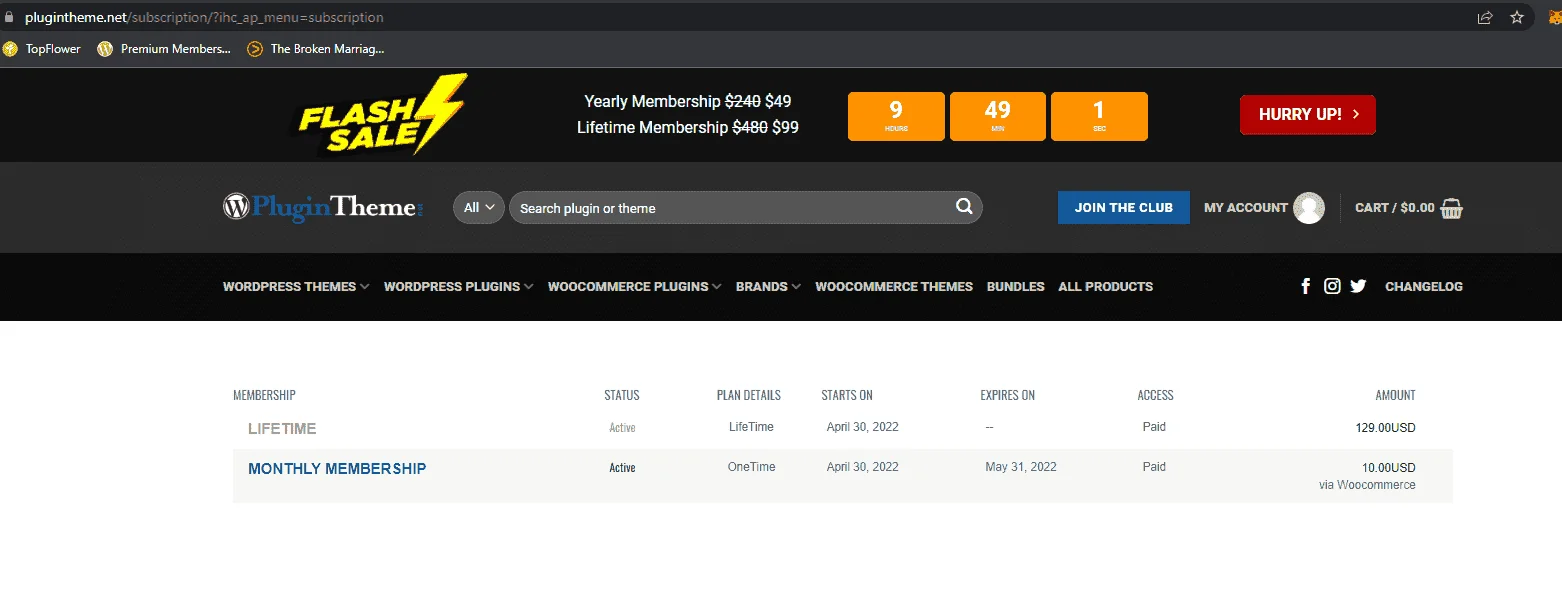Click the Yearly Membership $49 offer text

tap(688, 101)
